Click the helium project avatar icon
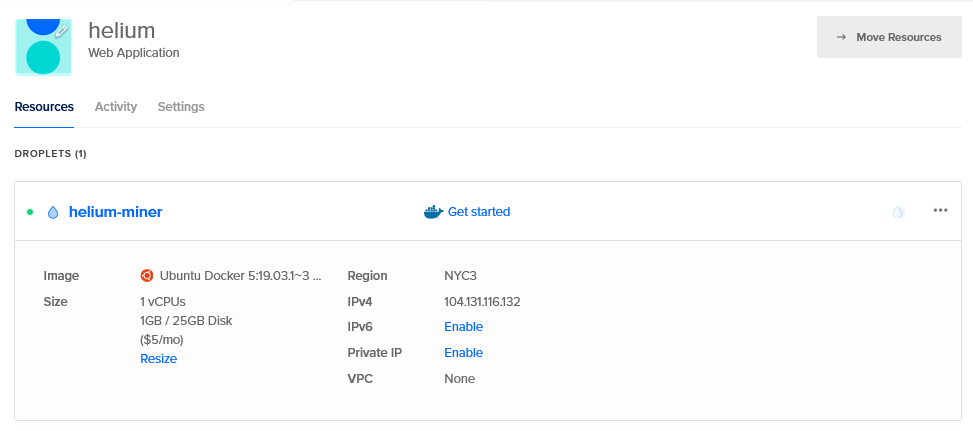This screenshot has width=973, height=431. 43,47
